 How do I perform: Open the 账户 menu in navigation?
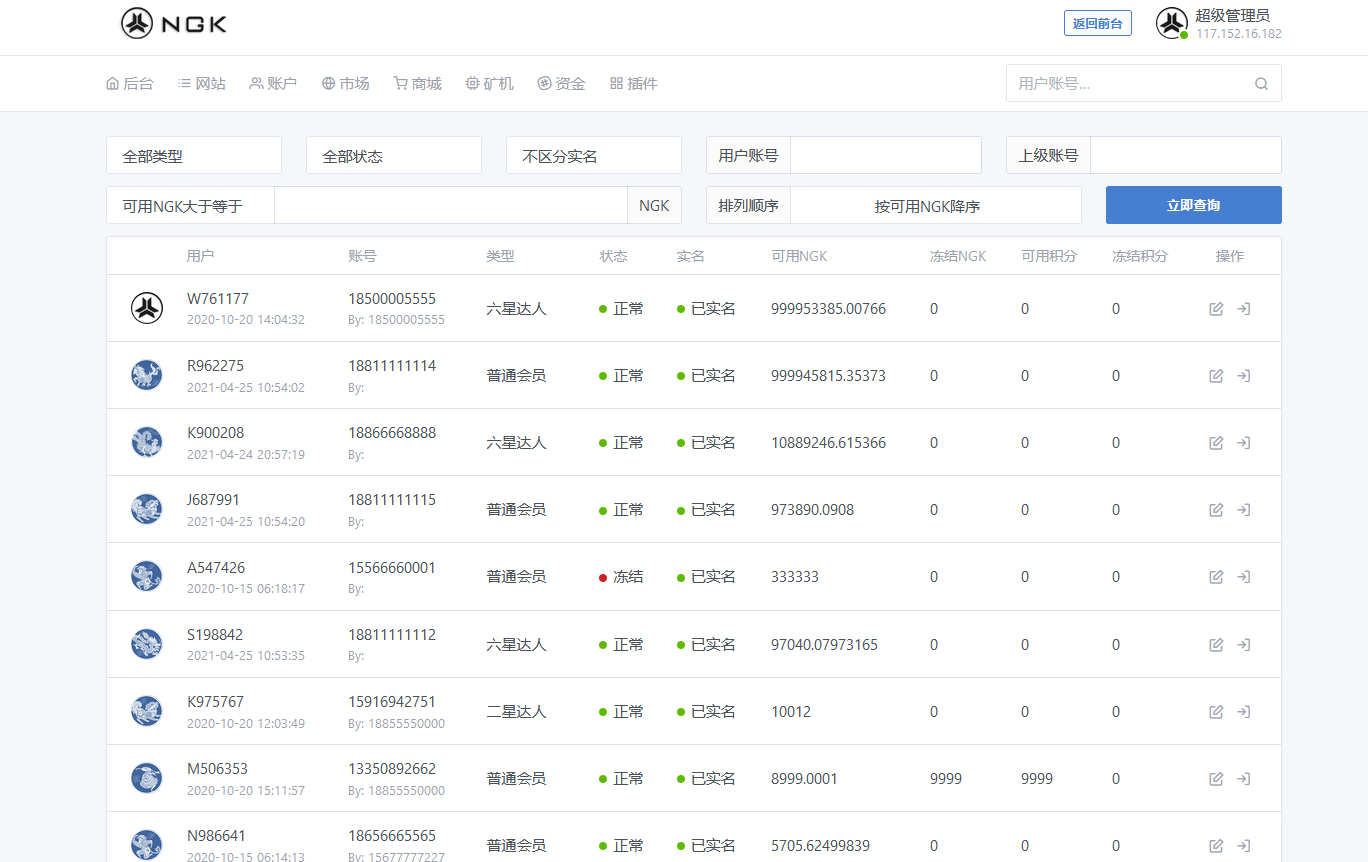[273, 84]
